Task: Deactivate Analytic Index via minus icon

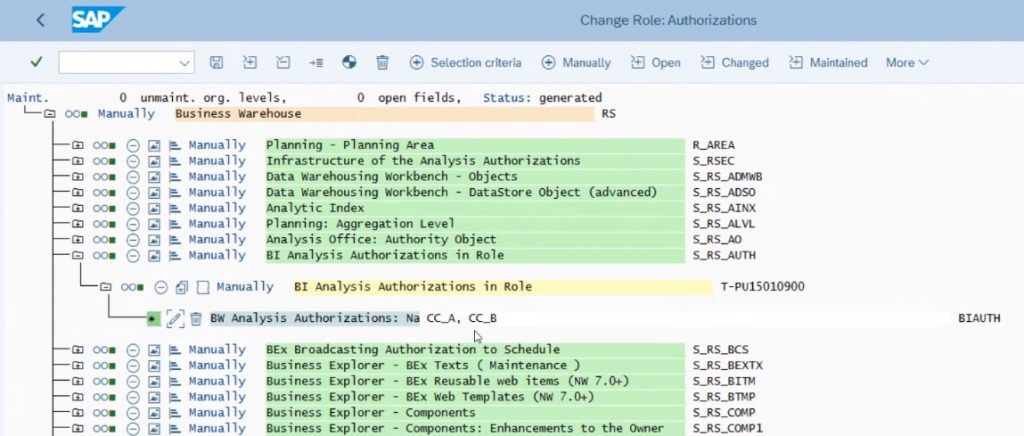Action: (x=133, y=208)
